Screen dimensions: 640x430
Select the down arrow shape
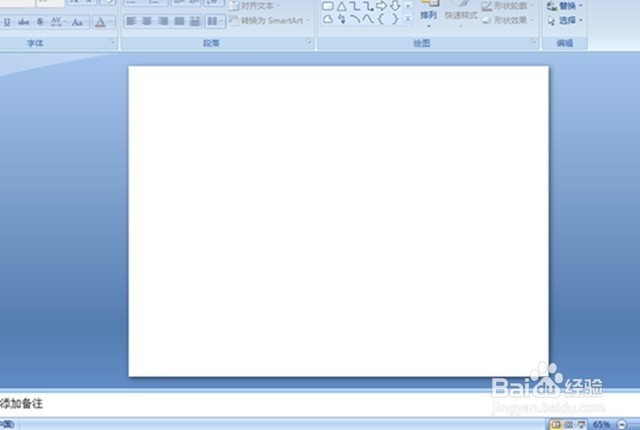click(395, 6)
